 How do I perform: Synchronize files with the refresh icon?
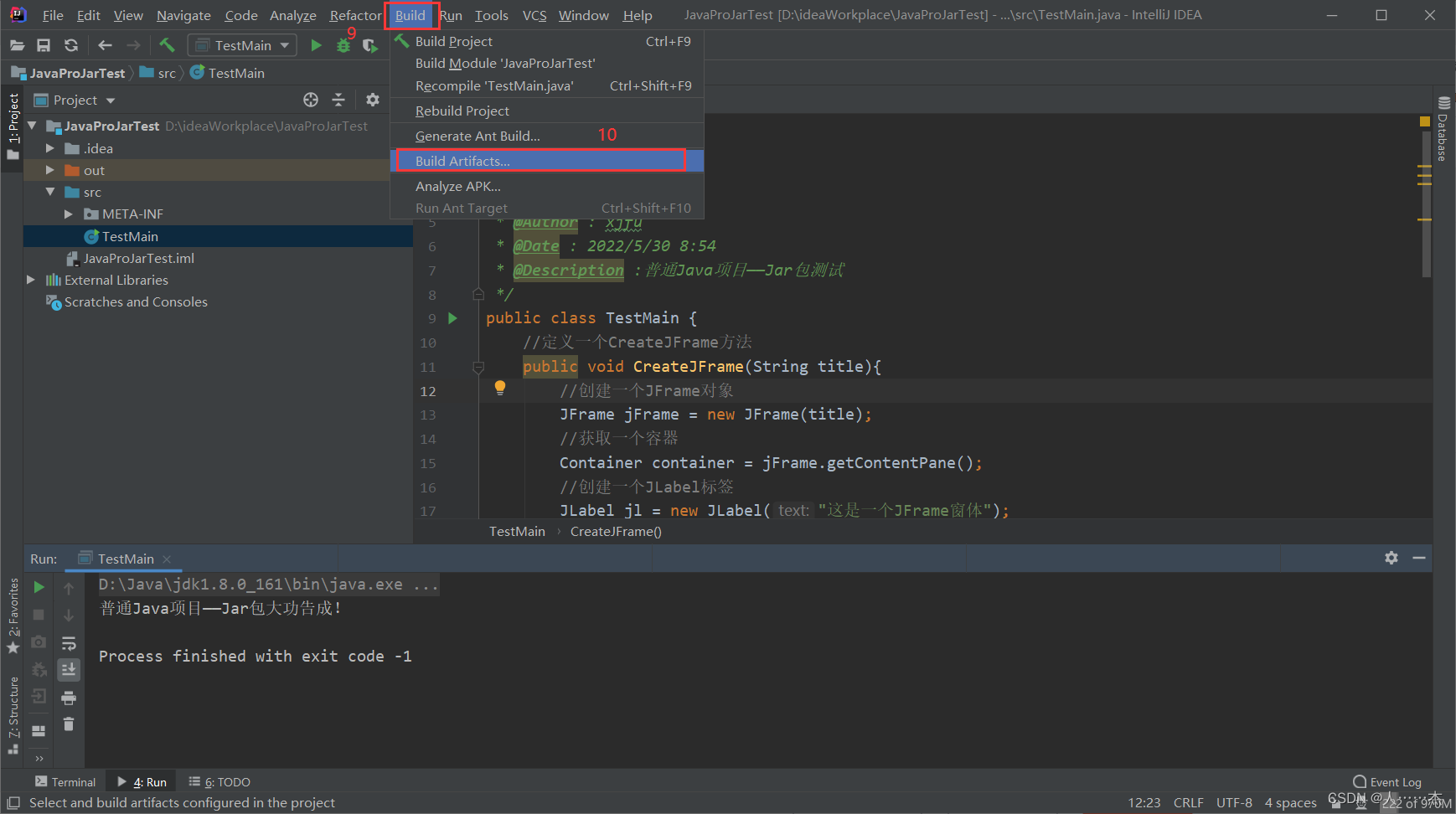click(x=71, y=45)
